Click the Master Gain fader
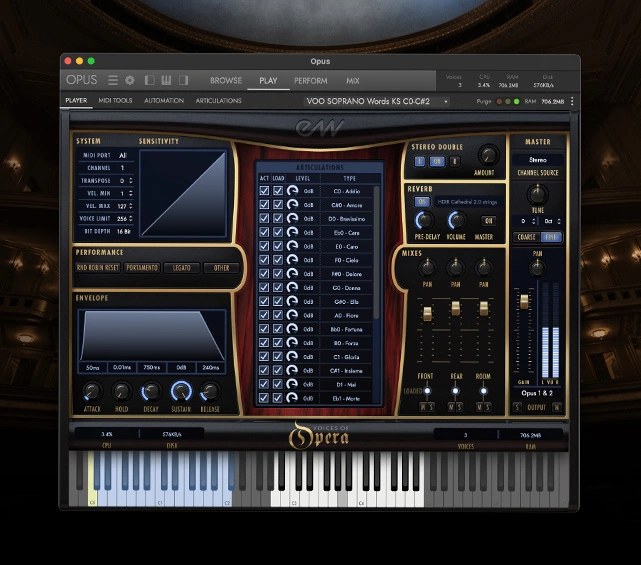The width and height of the screenshot is (641, 565). point(524,302)
